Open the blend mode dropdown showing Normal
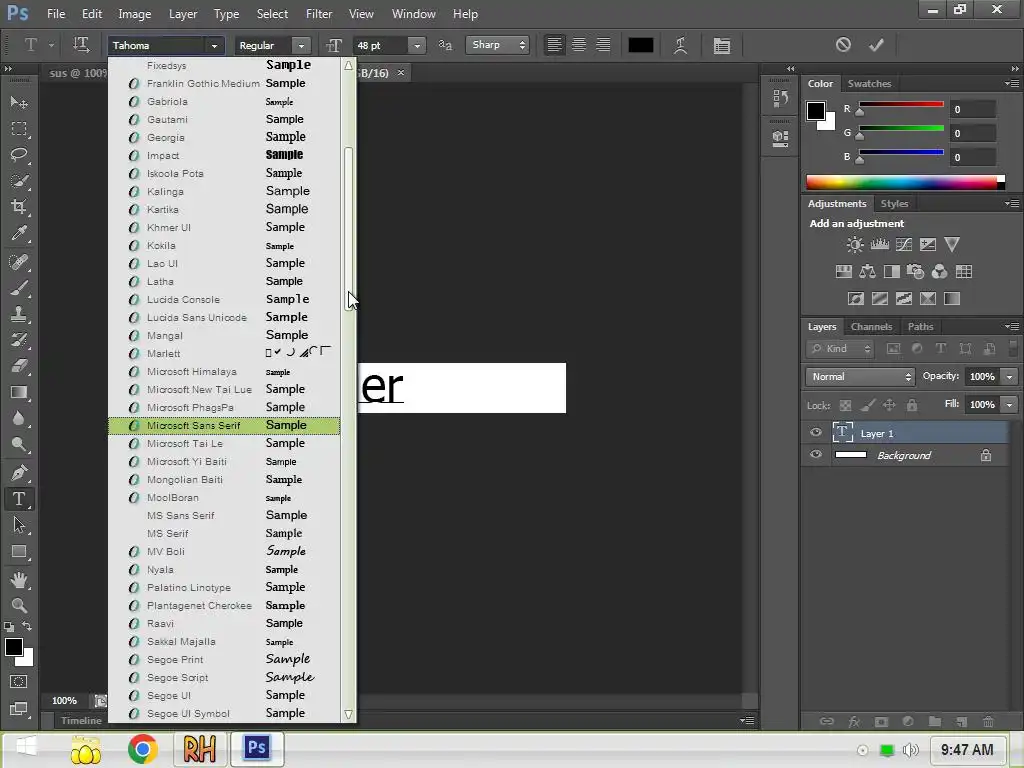This screenshot has width=1024, height=768. pyautogui.click(x=860, y=377)
